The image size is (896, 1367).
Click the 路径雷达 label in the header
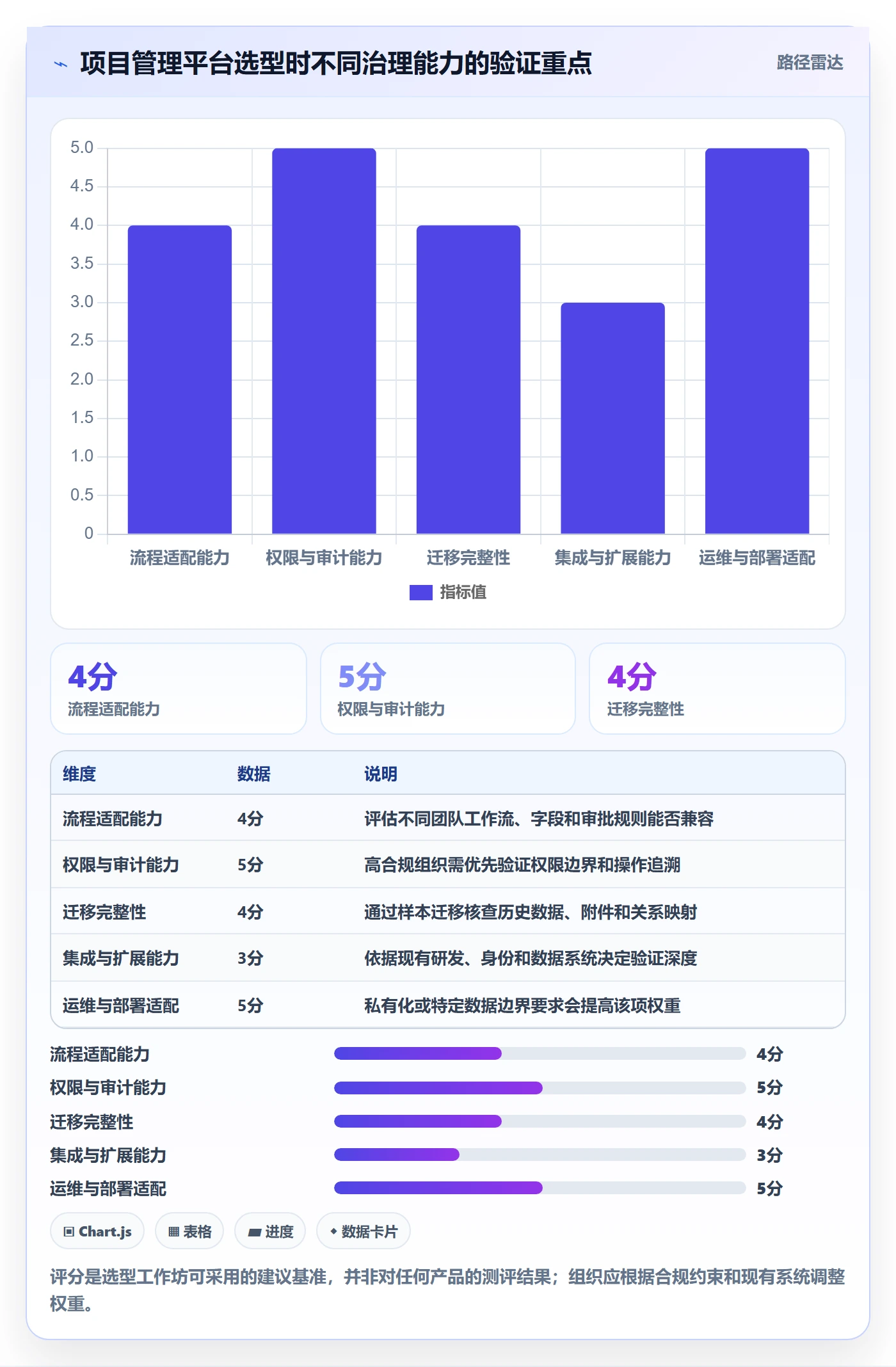810,62
